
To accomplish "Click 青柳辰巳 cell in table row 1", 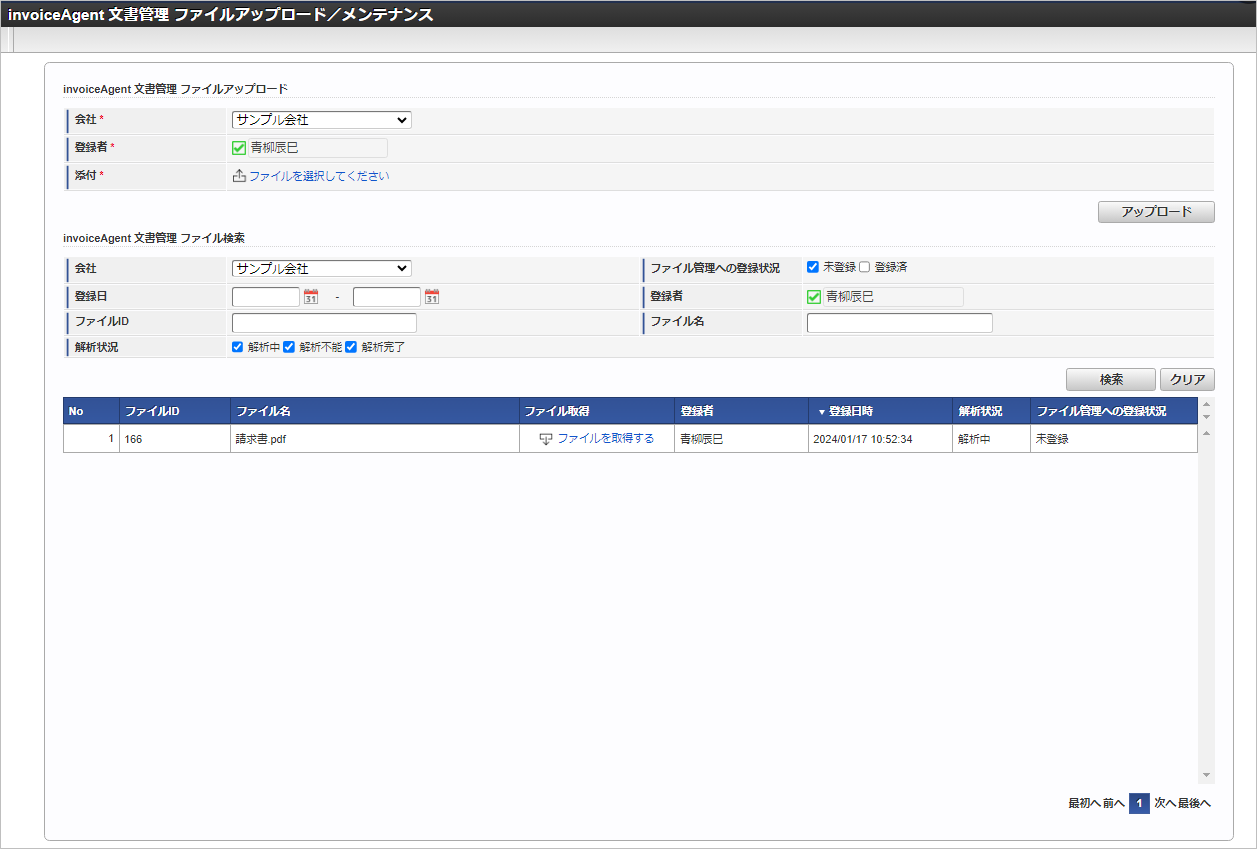I will tap(742, 439).
